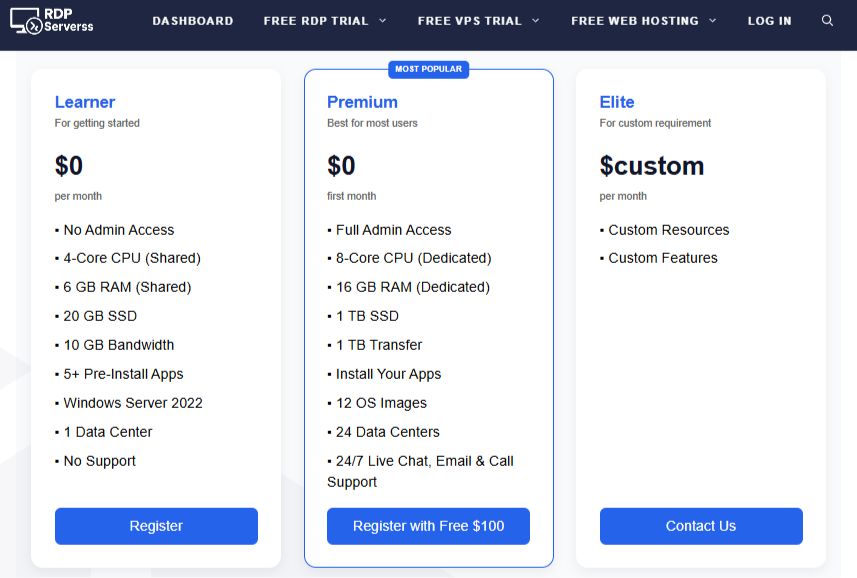Click the MOST POPULAR badge

pyautogui.click(x=428, y=69)
